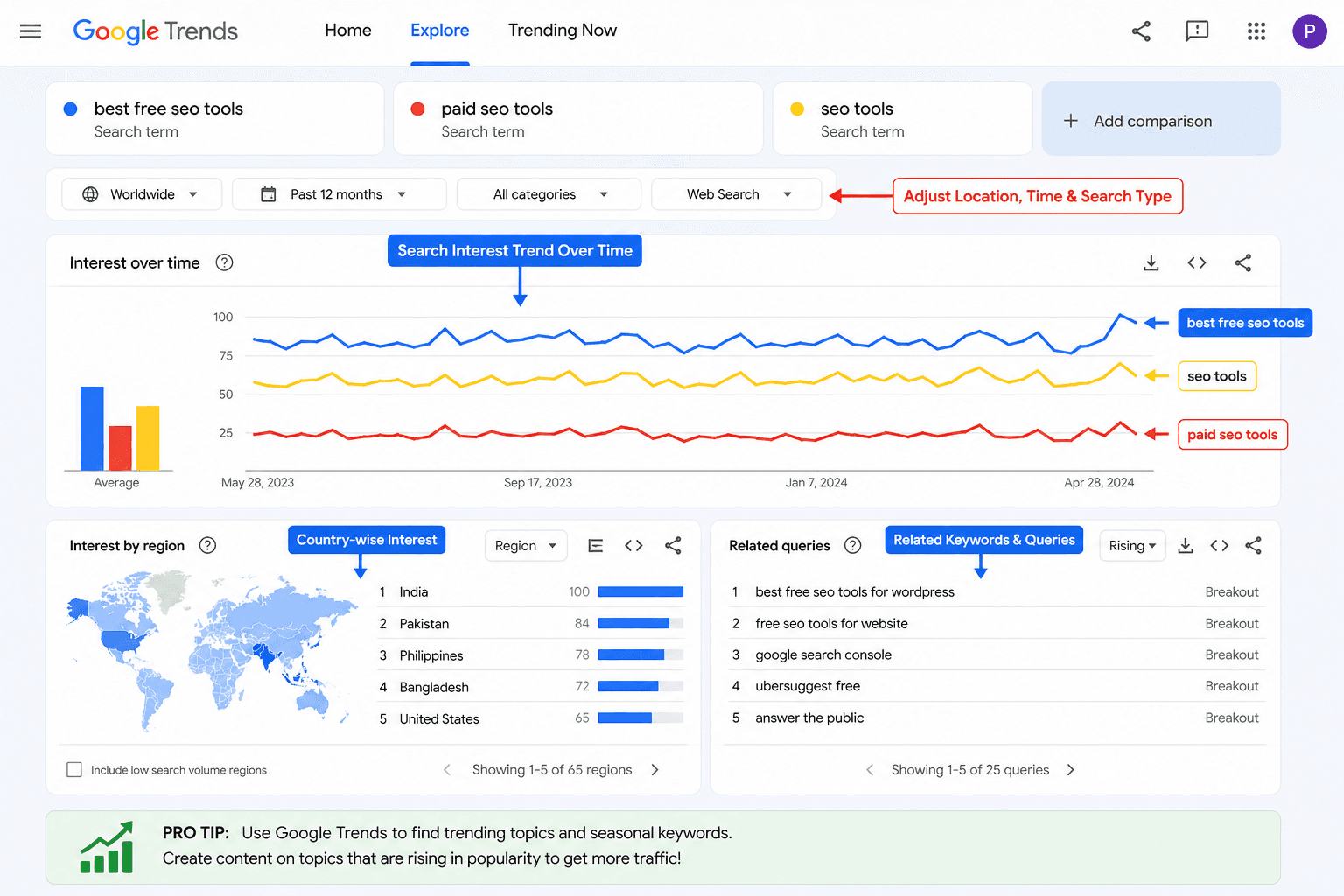The width and height of the screenshot is (1344, 896).
Task: Switch to the Trending Now tab
Action: [x=563, y=31]
